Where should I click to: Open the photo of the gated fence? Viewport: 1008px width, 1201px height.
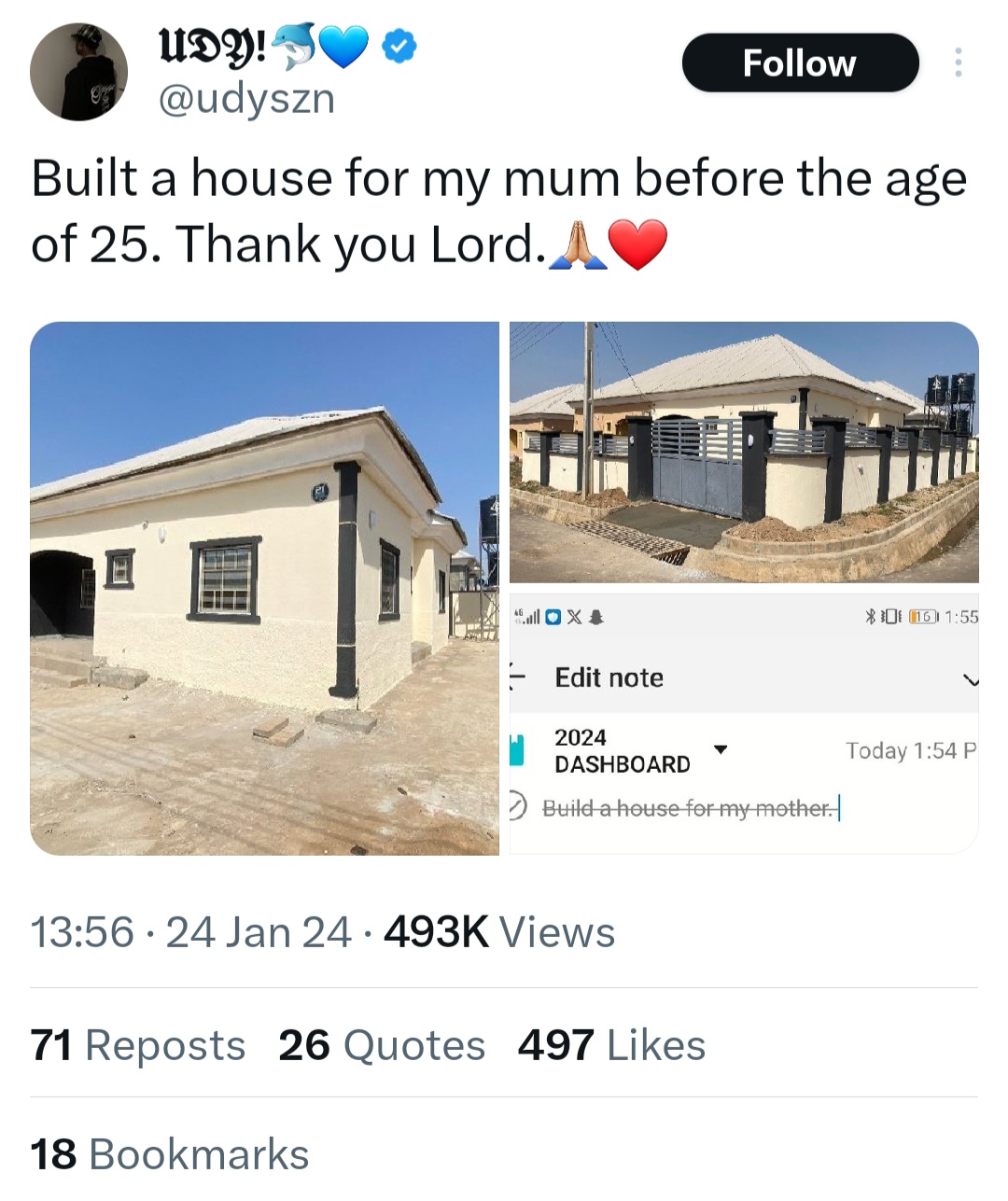click(x=744, y=453)
